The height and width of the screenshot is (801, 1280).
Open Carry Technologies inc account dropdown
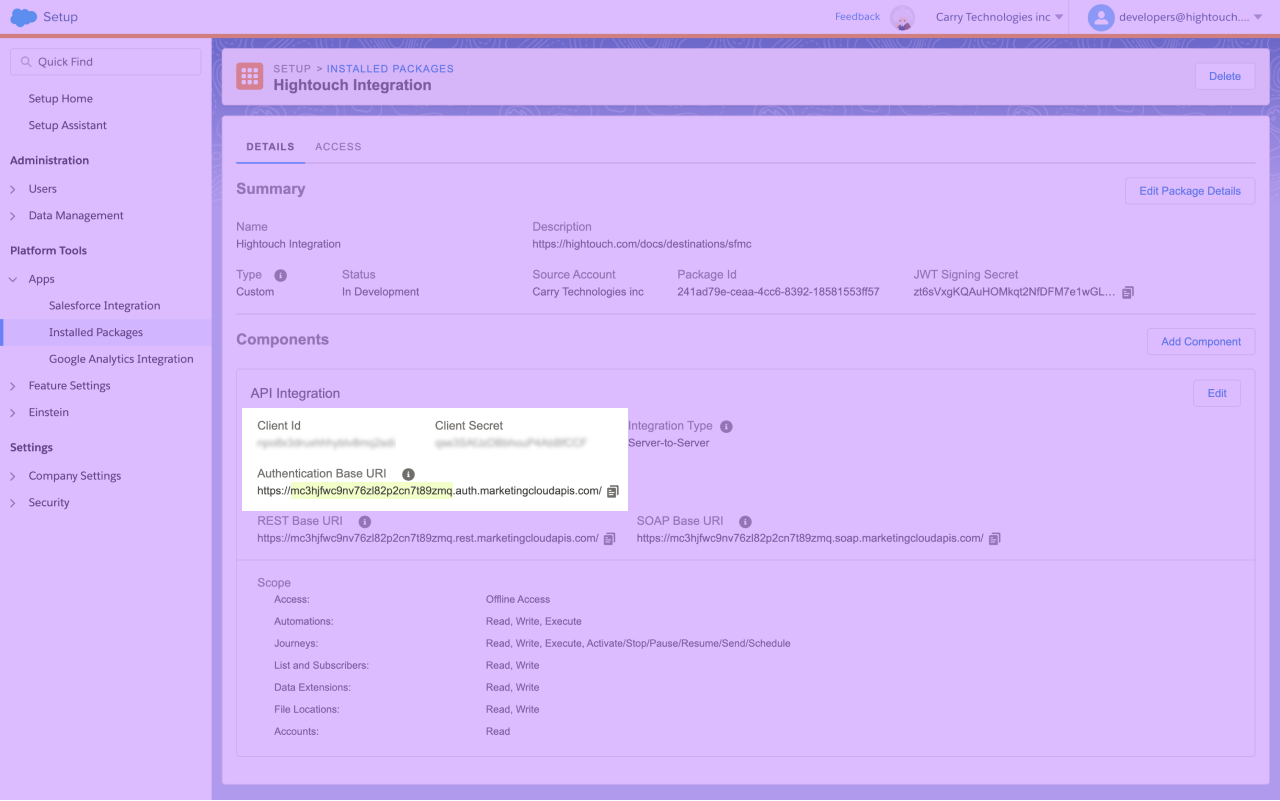(x=999, y=17)
